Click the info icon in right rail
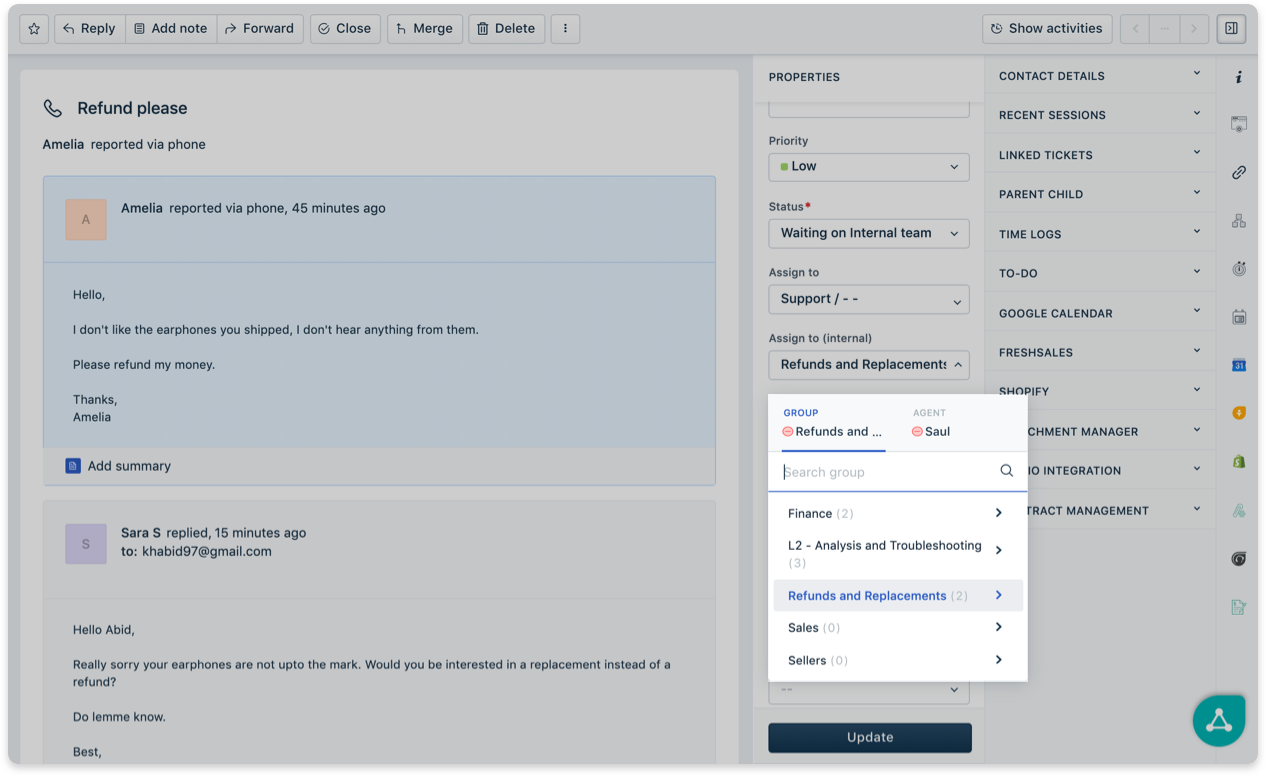 click(1239, 77)
